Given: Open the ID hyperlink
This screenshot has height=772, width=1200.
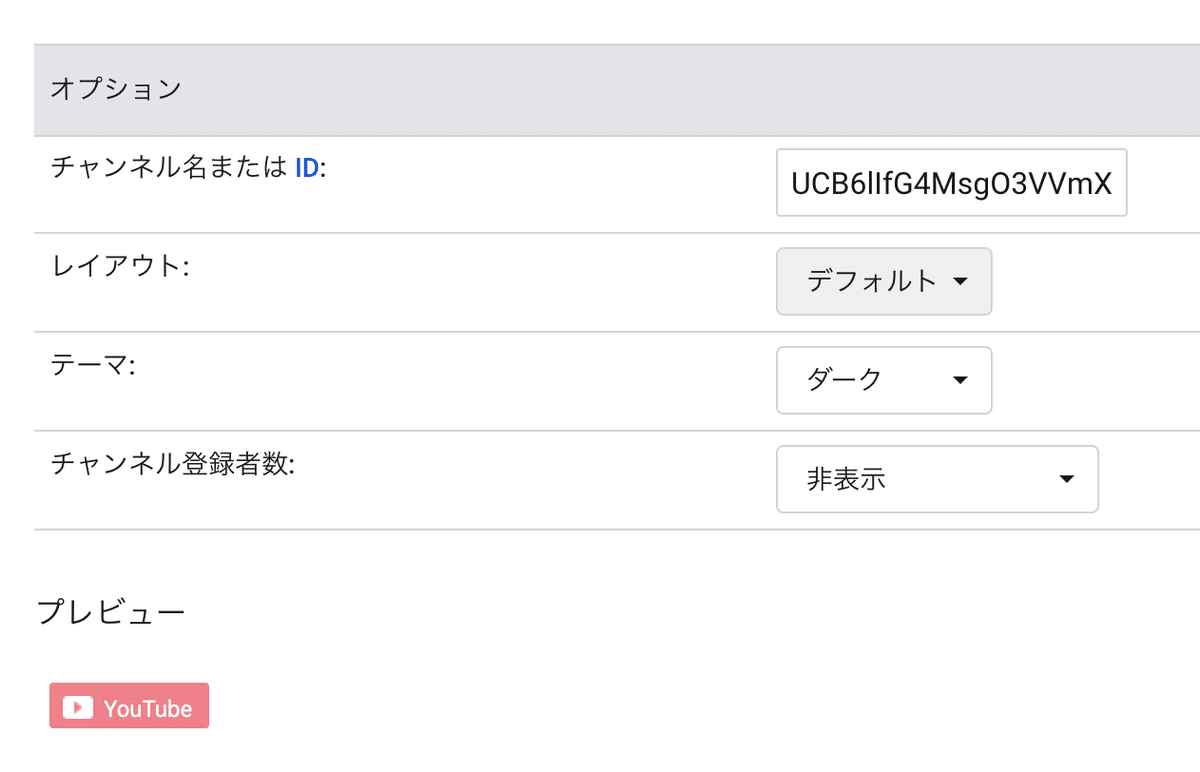Looking at the screenshot, I should (306, 167).
